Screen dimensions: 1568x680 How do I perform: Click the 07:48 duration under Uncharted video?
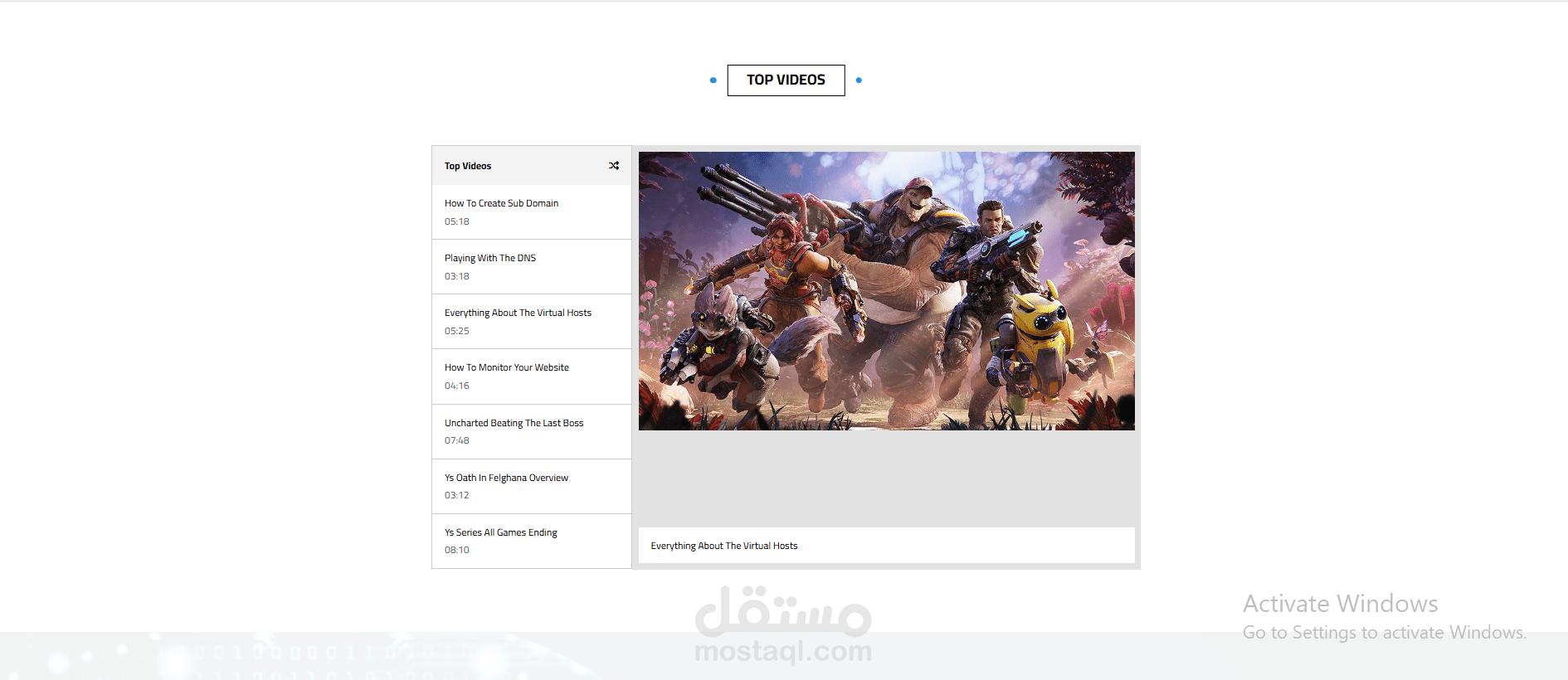[457, 440]
